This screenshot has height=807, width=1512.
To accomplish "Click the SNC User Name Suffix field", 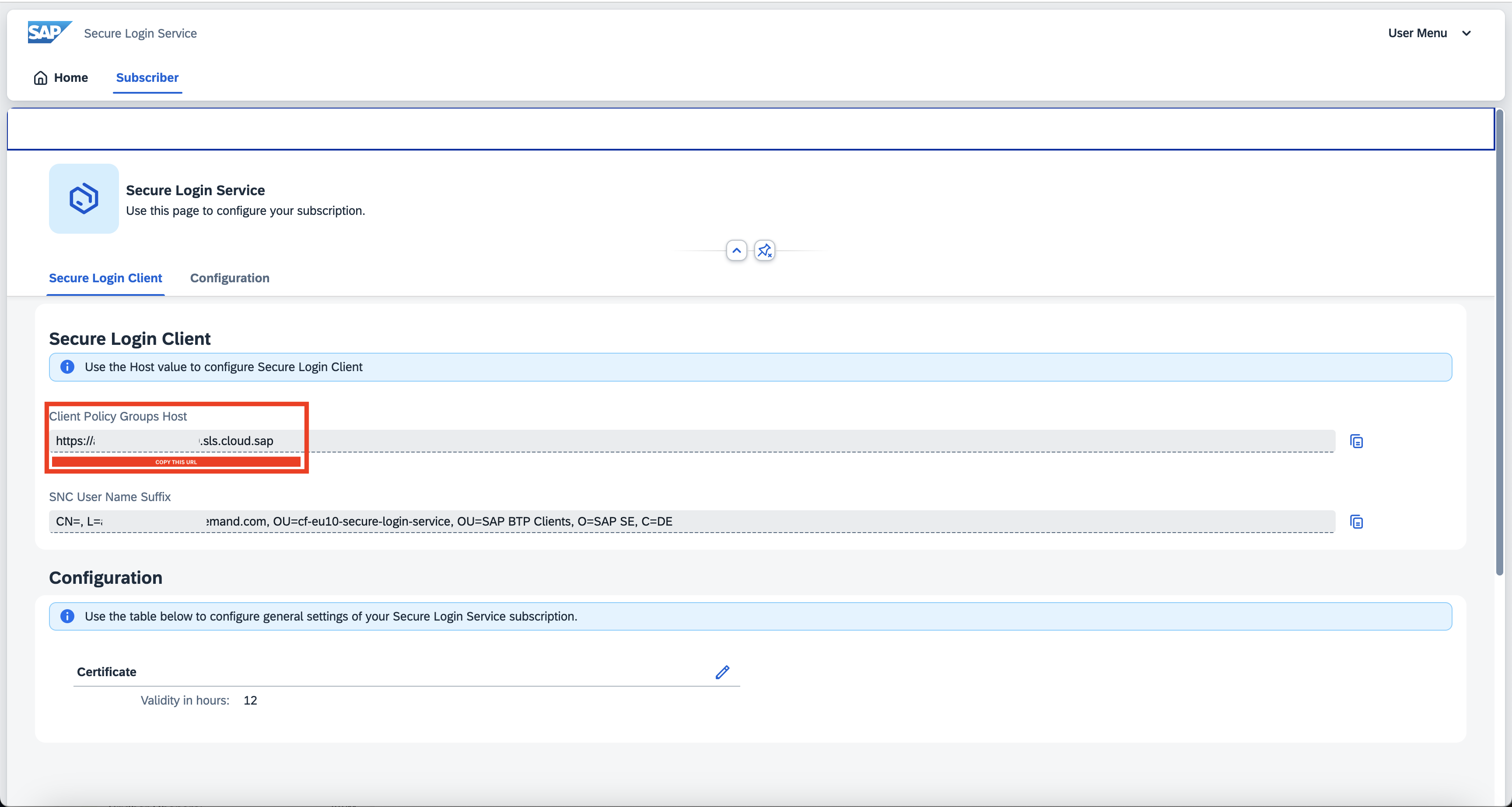I will tap(692, 522).
